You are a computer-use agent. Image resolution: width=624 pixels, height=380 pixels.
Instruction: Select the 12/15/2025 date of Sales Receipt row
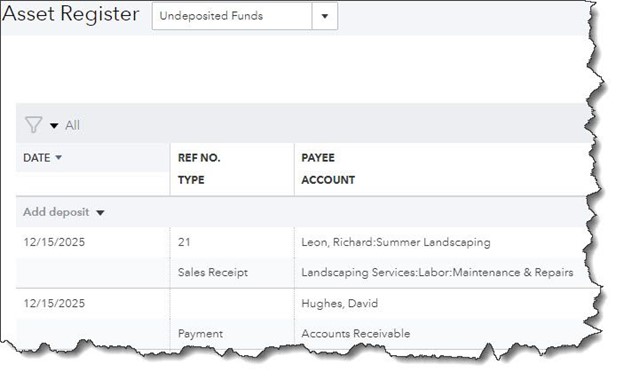coord(54,242)
